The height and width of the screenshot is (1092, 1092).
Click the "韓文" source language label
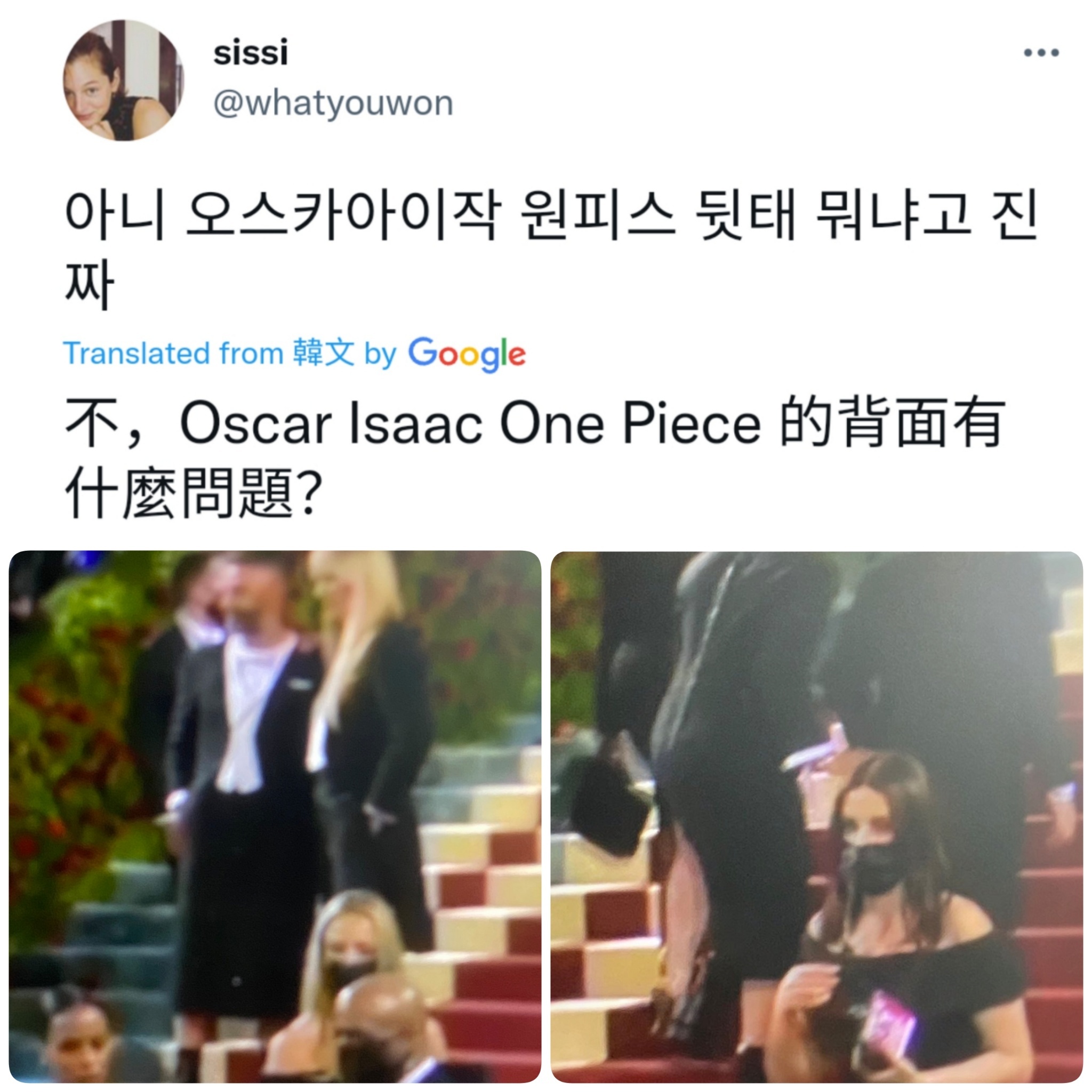coord(324,354)
